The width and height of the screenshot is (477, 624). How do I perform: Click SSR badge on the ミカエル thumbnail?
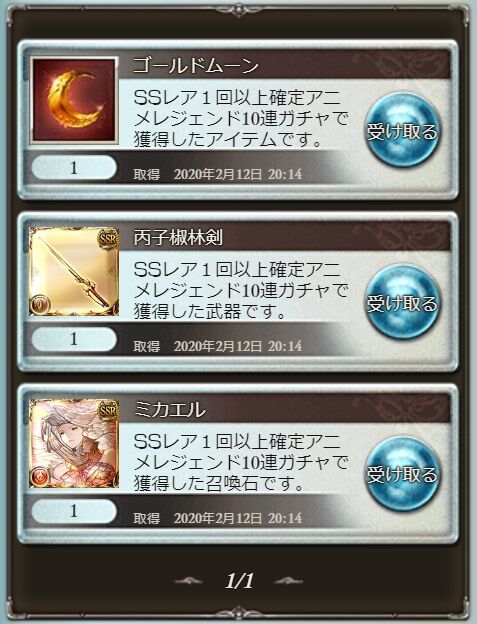pos(108,411)
